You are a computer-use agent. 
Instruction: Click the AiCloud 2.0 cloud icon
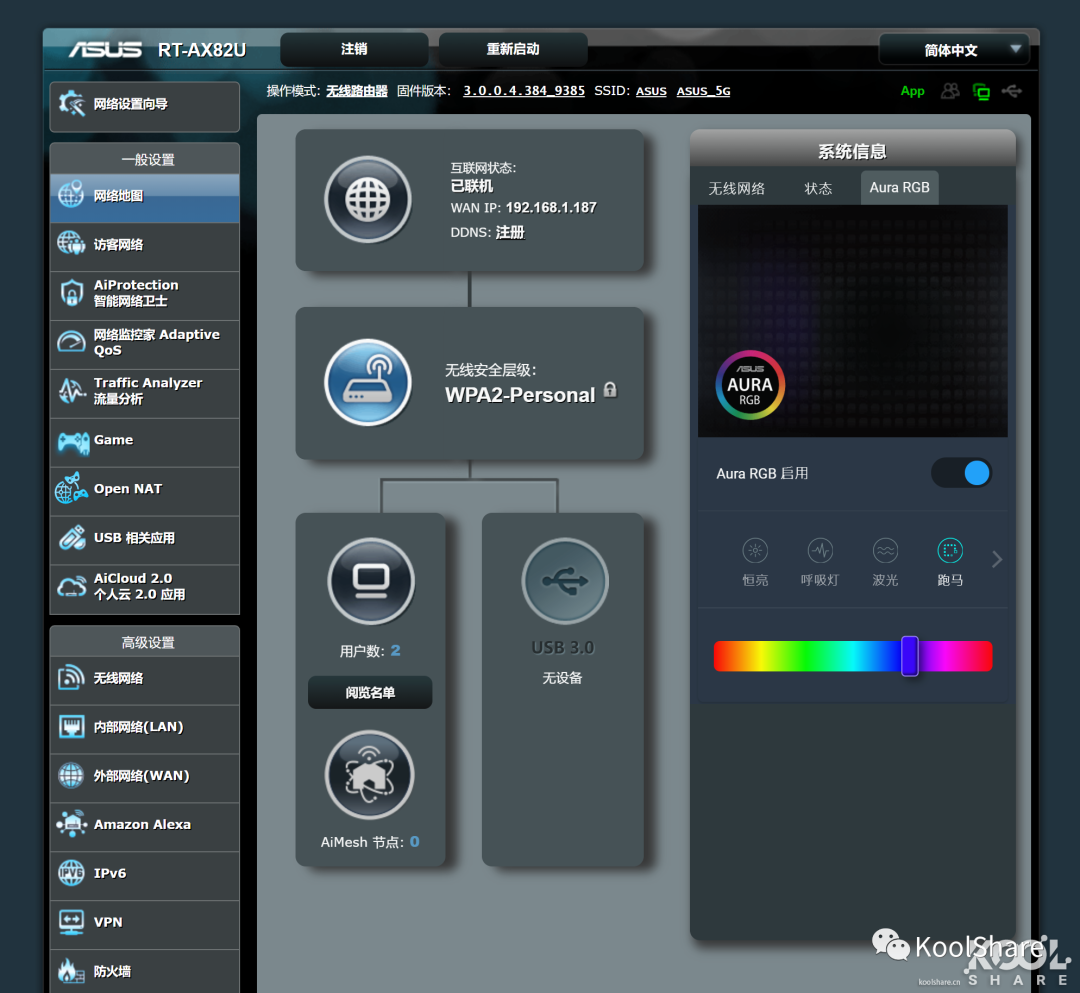pos(72,587)
